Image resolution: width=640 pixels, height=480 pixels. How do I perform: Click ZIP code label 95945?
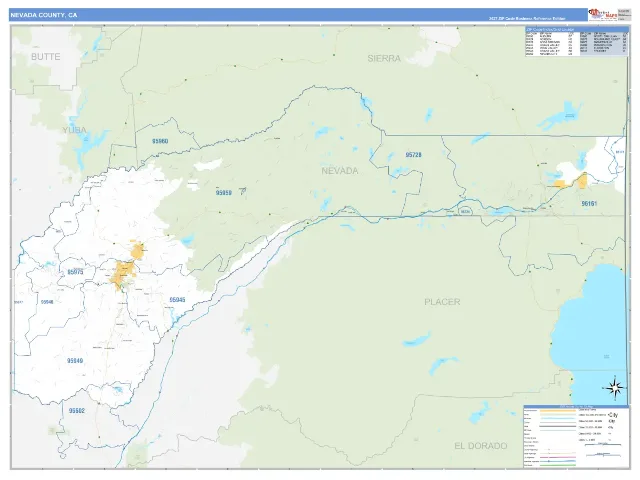click(177, 300)
